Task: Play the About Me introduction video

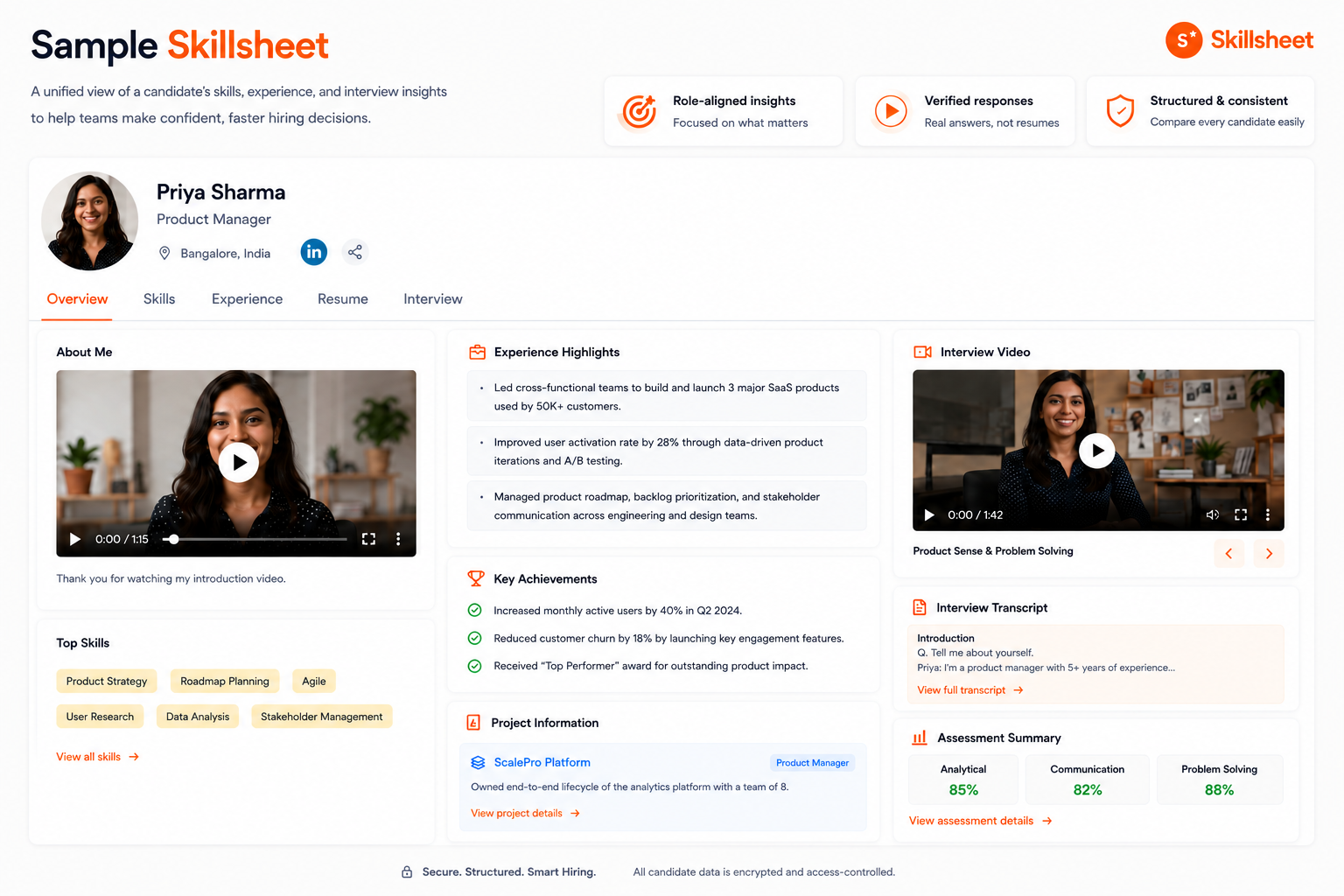Action: click(x=239, y=462)
